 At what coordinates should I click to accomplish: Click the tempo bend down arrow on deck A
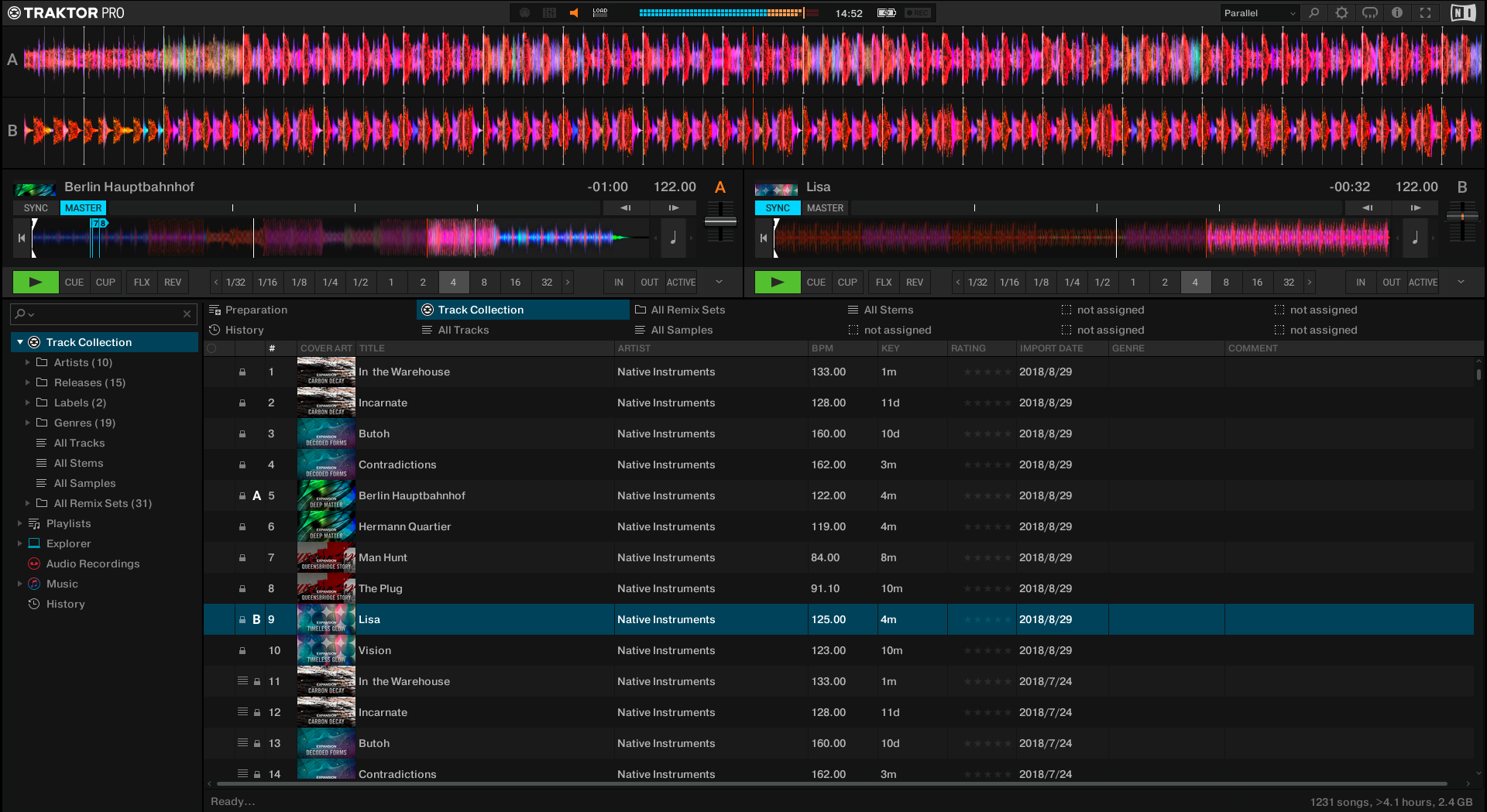[626, 208]
